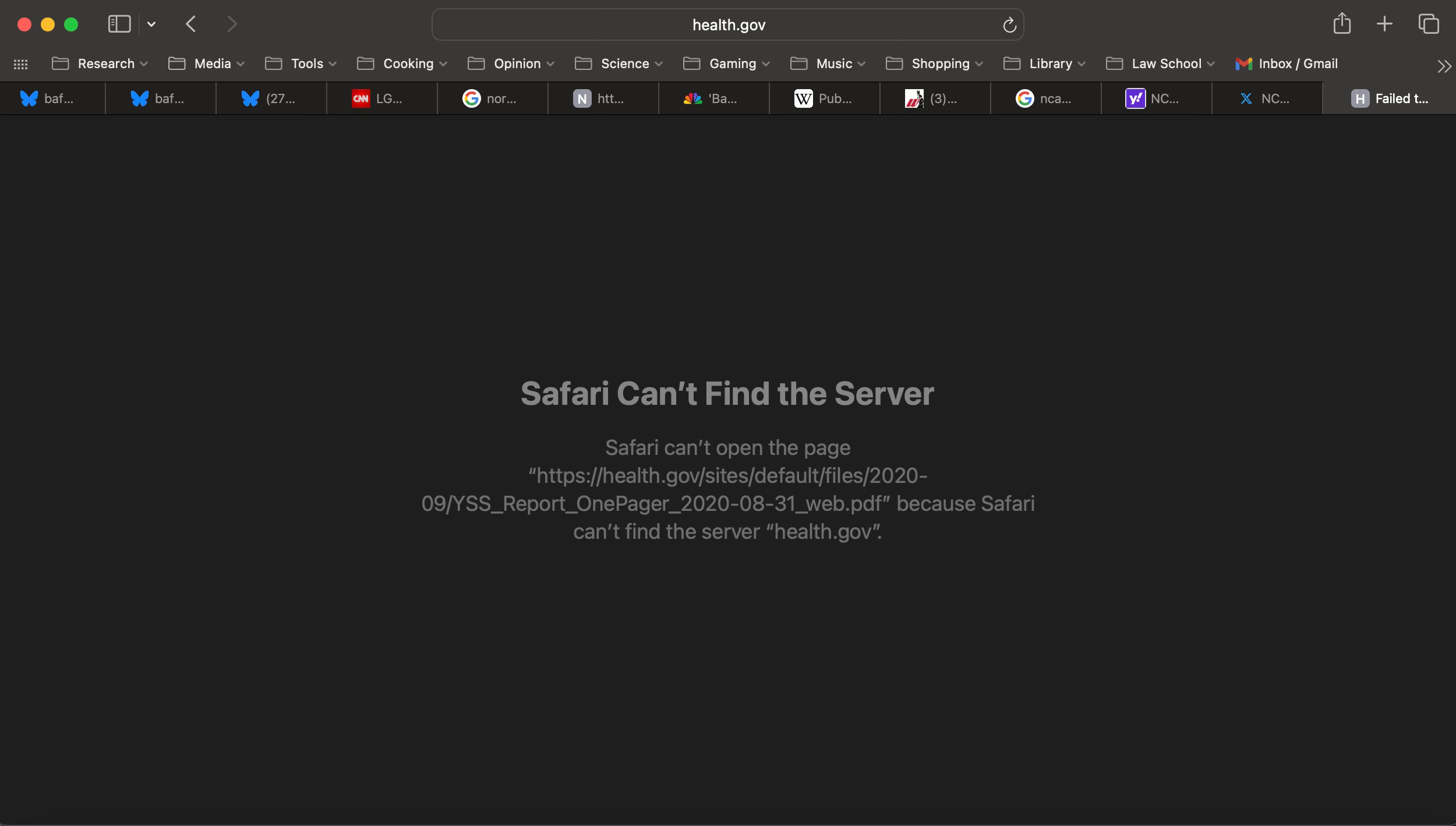The height and width of the screenshot is (826, 1456).
Task: Go back to the previous page
Action: [x=191, y=24]
